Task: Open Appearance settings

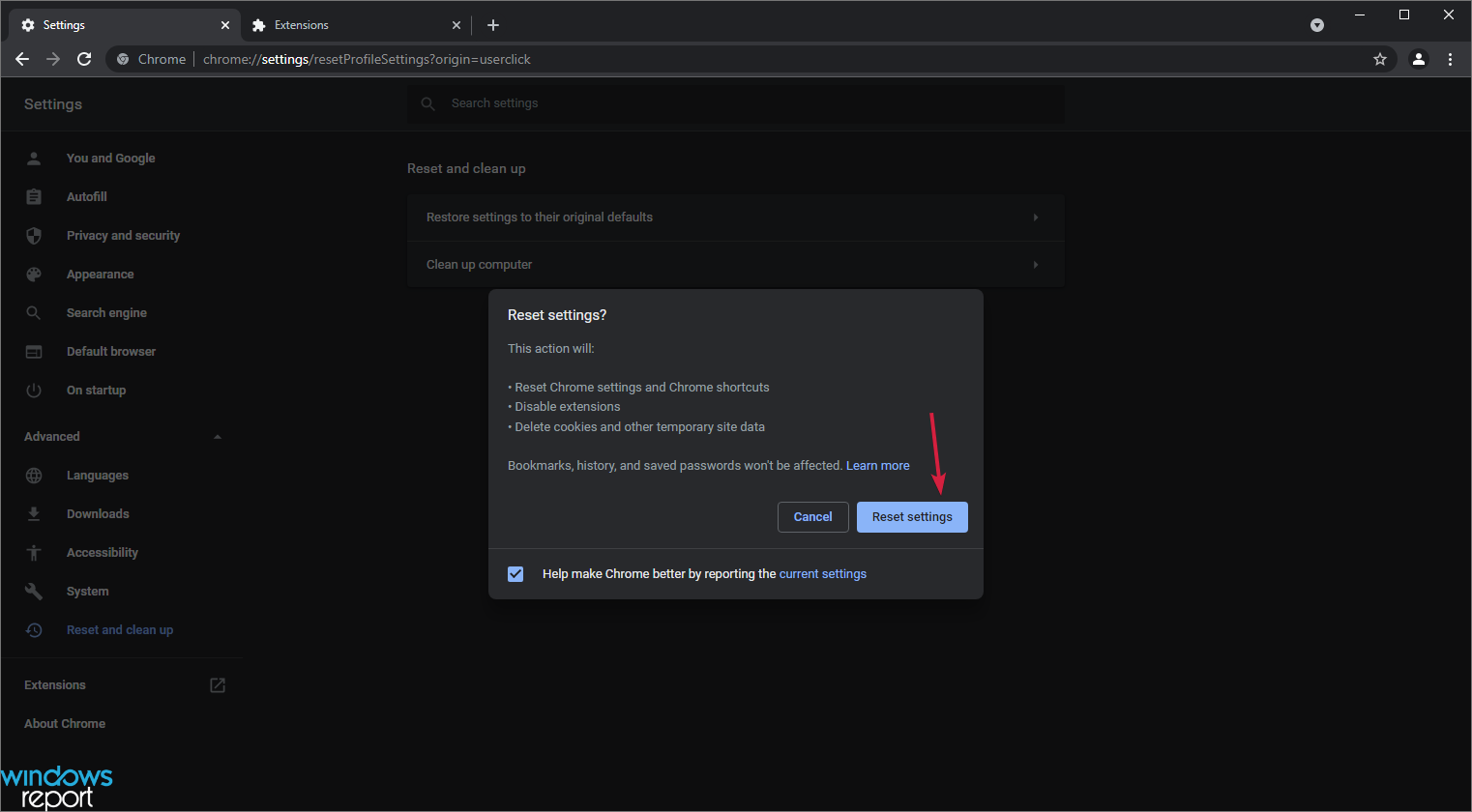Action: [100, 274]
